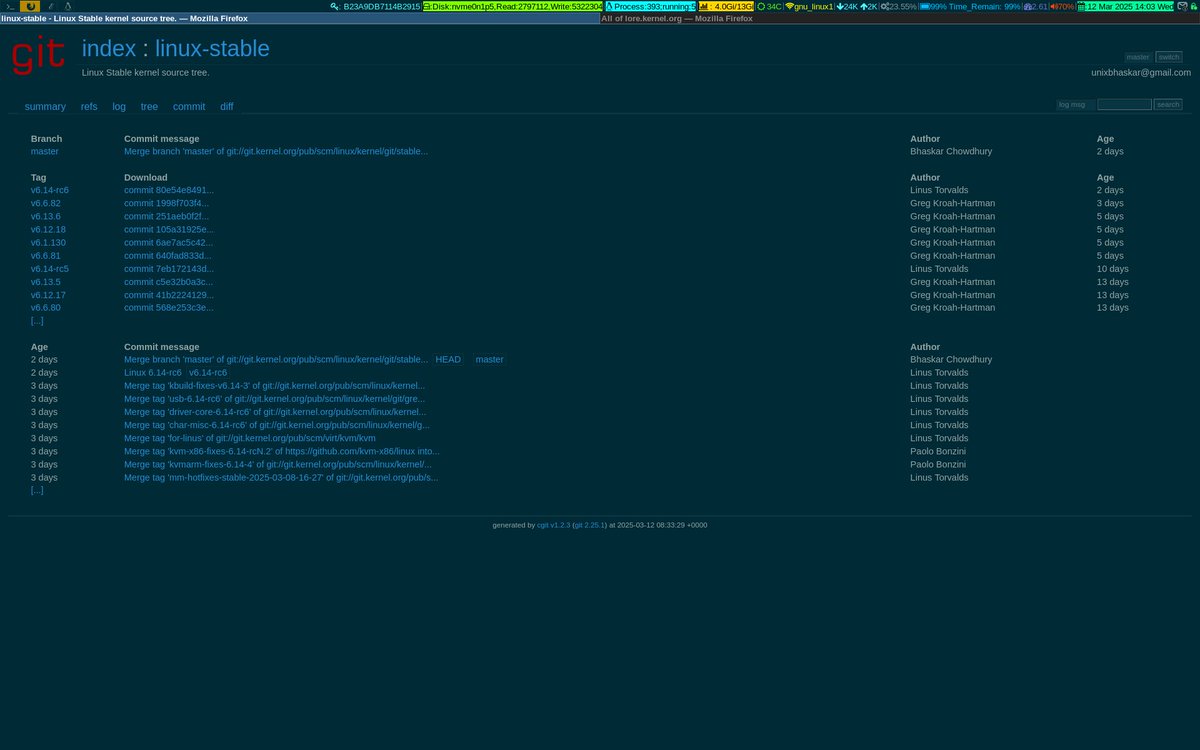Open Merge tag 'driver-core-6.14-rc6' commit
1200x750 pixels.
click(275, 411)
